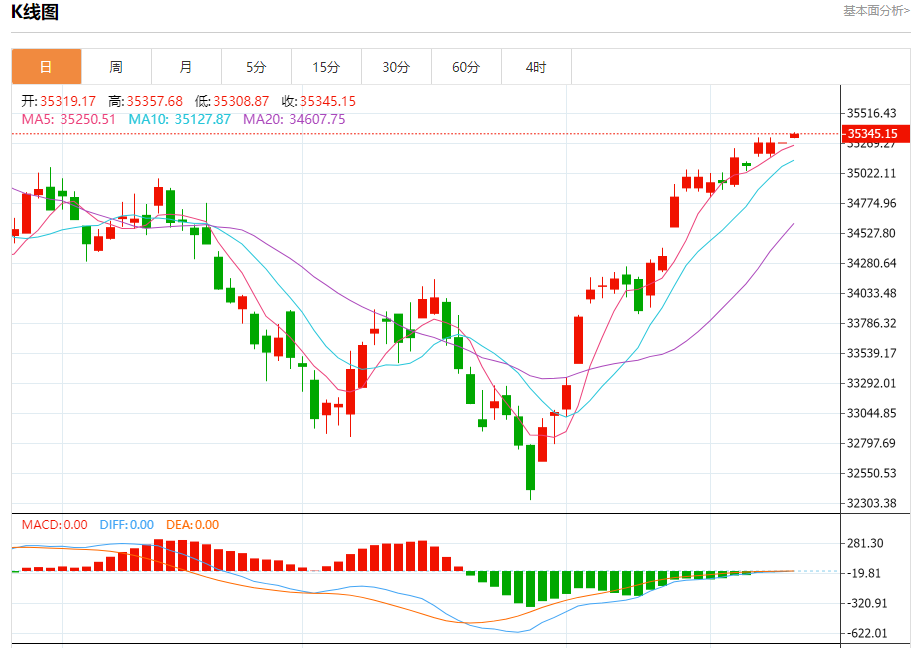Image resolution: width=921 pixels, height=648 pixels.
Task: Click the 开:35319.17 opening price value
Action: point(59,101)
